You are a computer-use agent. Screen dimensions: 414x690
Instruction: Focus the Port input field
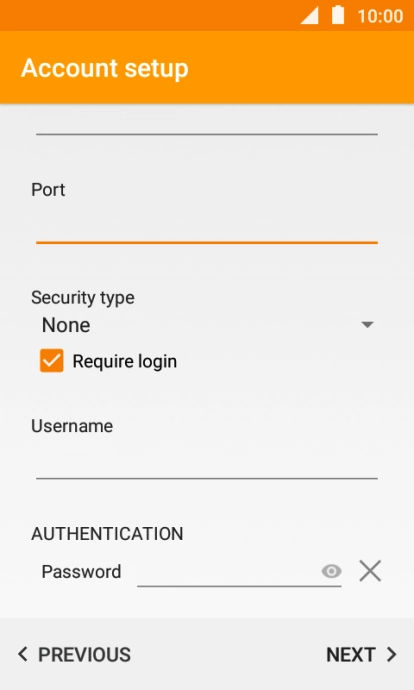(x=207, y=225)
